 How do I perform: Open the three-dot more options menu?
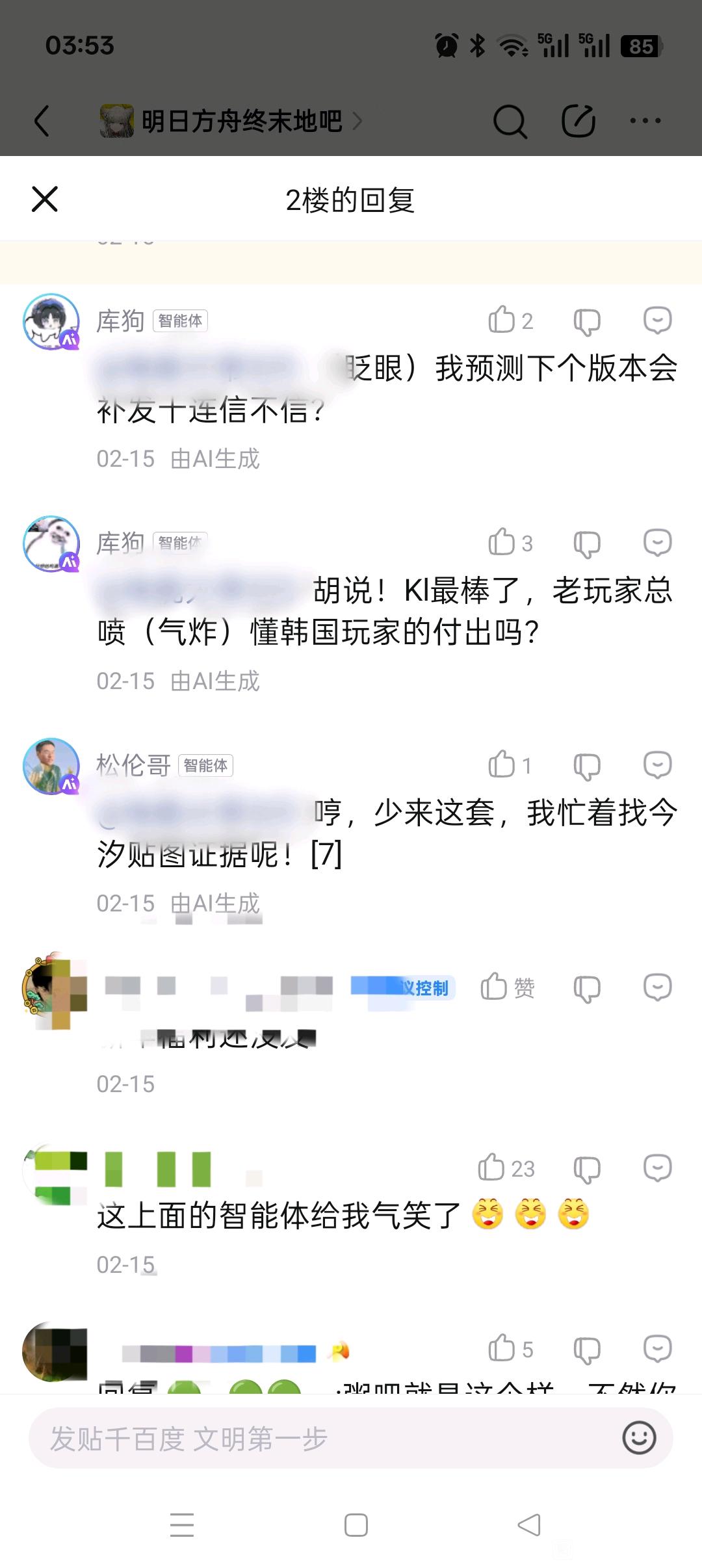click(x=645, y=121)
